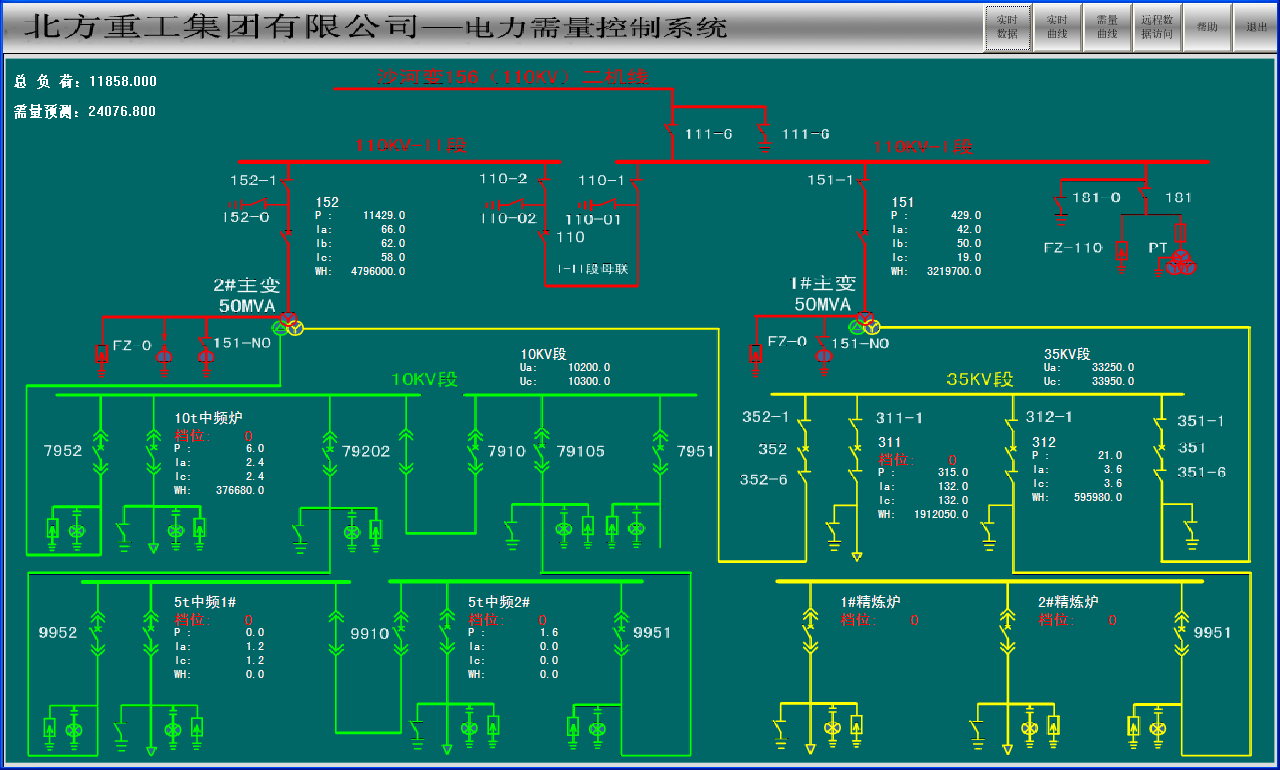Click the 110 bus-tie breaker
This screenshot has height=770, width=1280.
pos(543,236)
